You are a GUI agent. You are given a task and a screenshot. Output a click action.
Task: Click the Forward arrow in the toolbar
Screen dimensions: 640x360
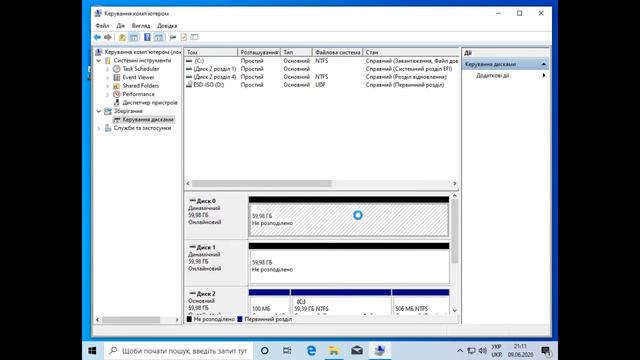click(108, 37)
